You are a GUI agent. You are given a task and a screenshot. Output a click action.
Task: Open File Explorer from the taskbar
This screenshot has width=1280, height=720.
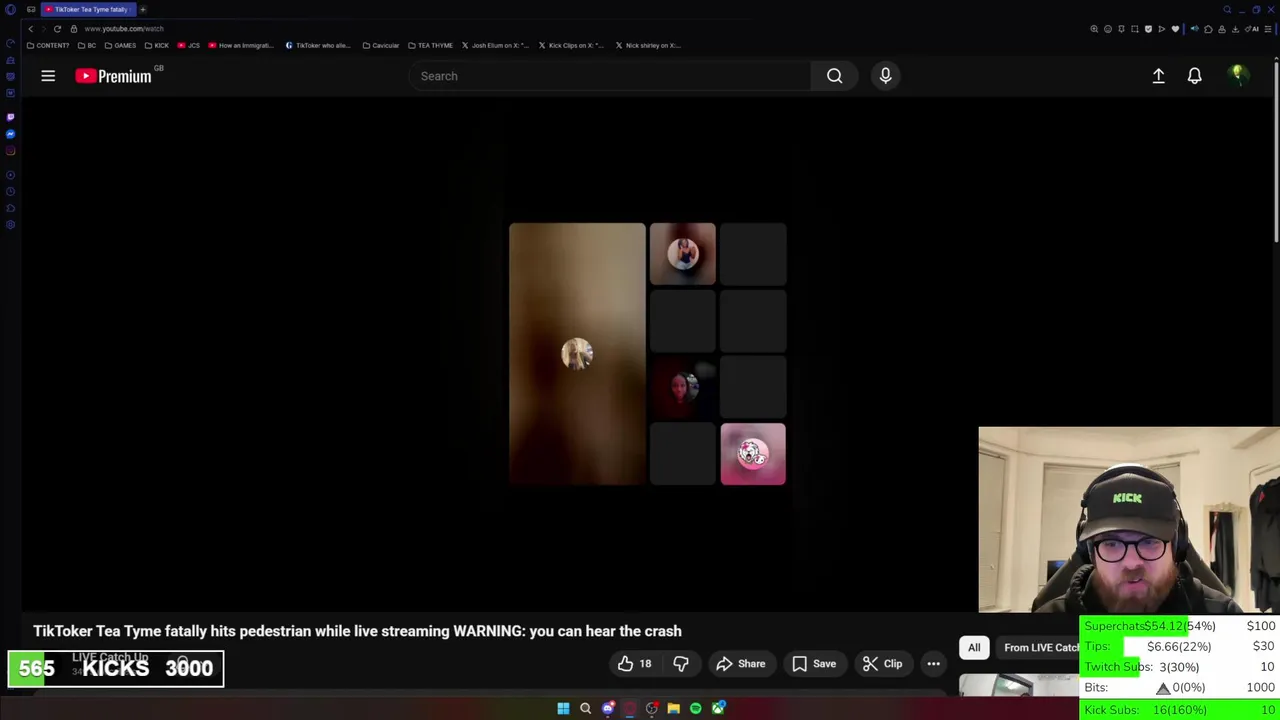(x=673, y=709)
